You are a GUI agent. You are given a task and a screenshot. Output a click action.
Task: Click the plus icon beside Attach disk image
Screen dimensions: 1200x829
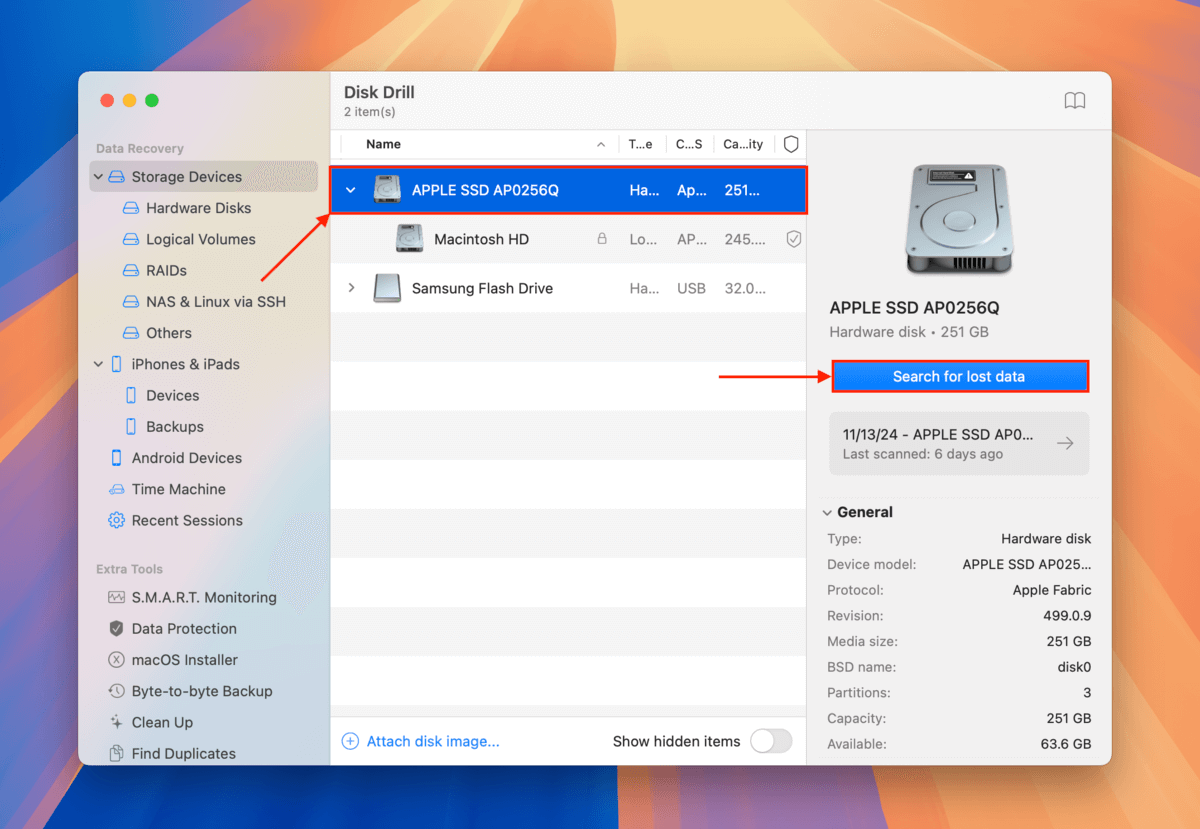[x=350, y=741]
